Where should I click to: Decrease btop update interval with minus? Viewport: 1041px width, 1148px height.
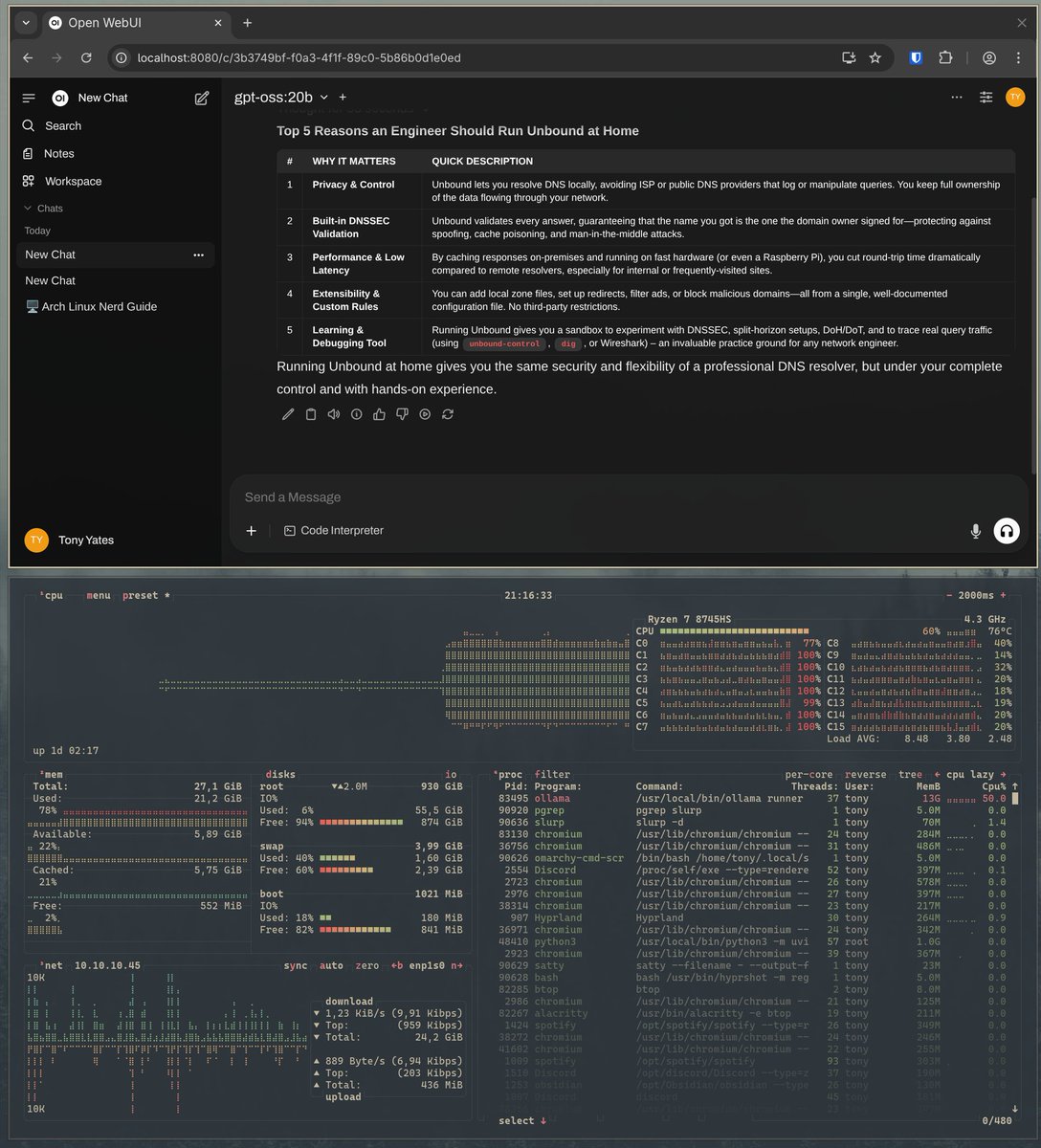pos(948,595)
